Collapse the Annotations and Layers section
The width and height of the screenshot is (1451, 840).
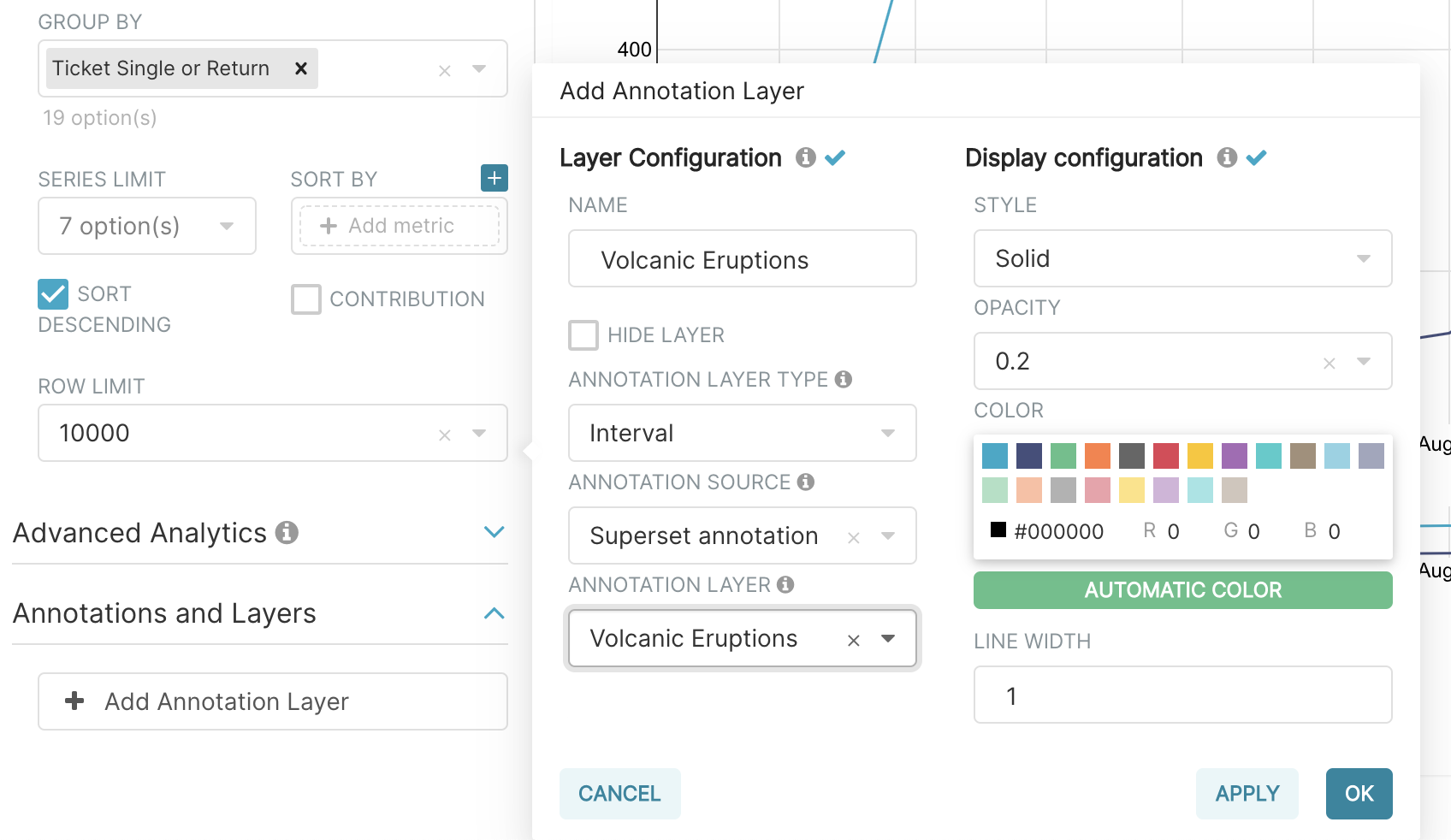point(494,613)
